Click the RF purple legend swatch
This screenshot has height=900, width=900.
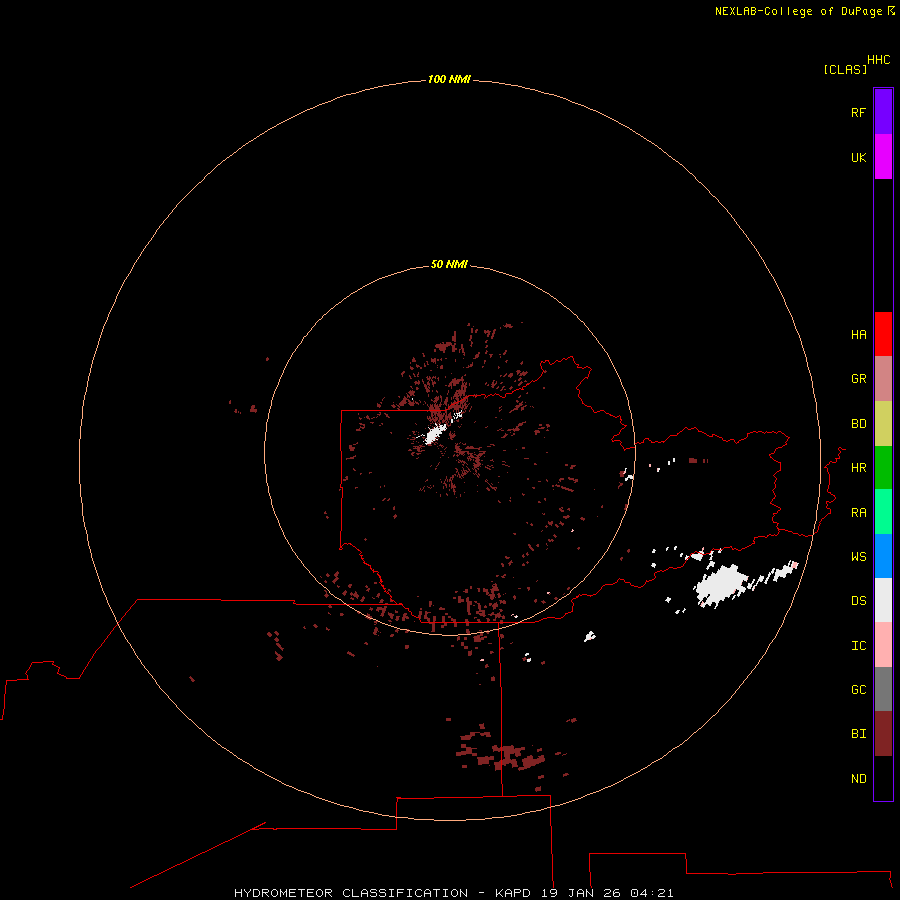coord(883,112)
